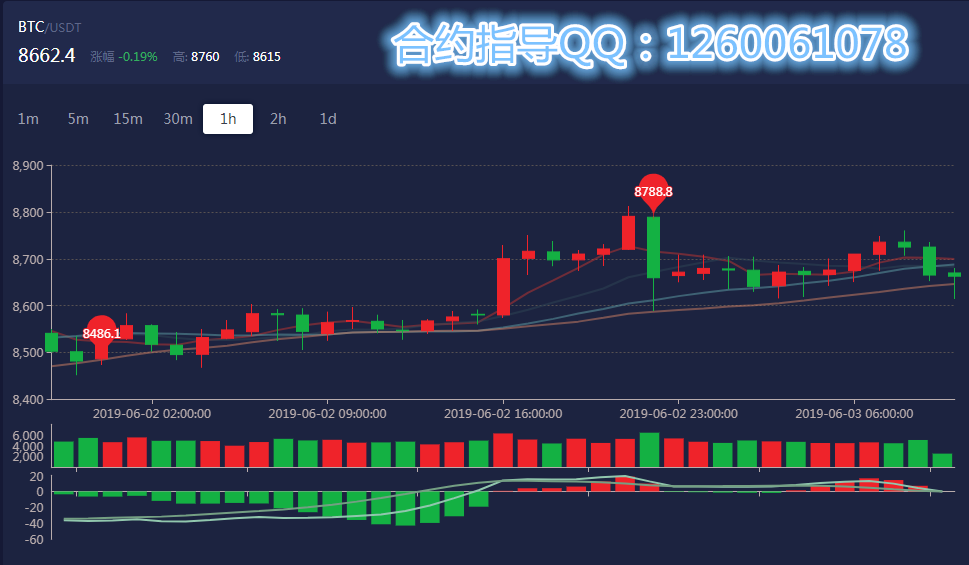The image size is (969, 565).
Task: Click the tallest green volume bar
Action: pyautogui.click(x=650, y=449)
